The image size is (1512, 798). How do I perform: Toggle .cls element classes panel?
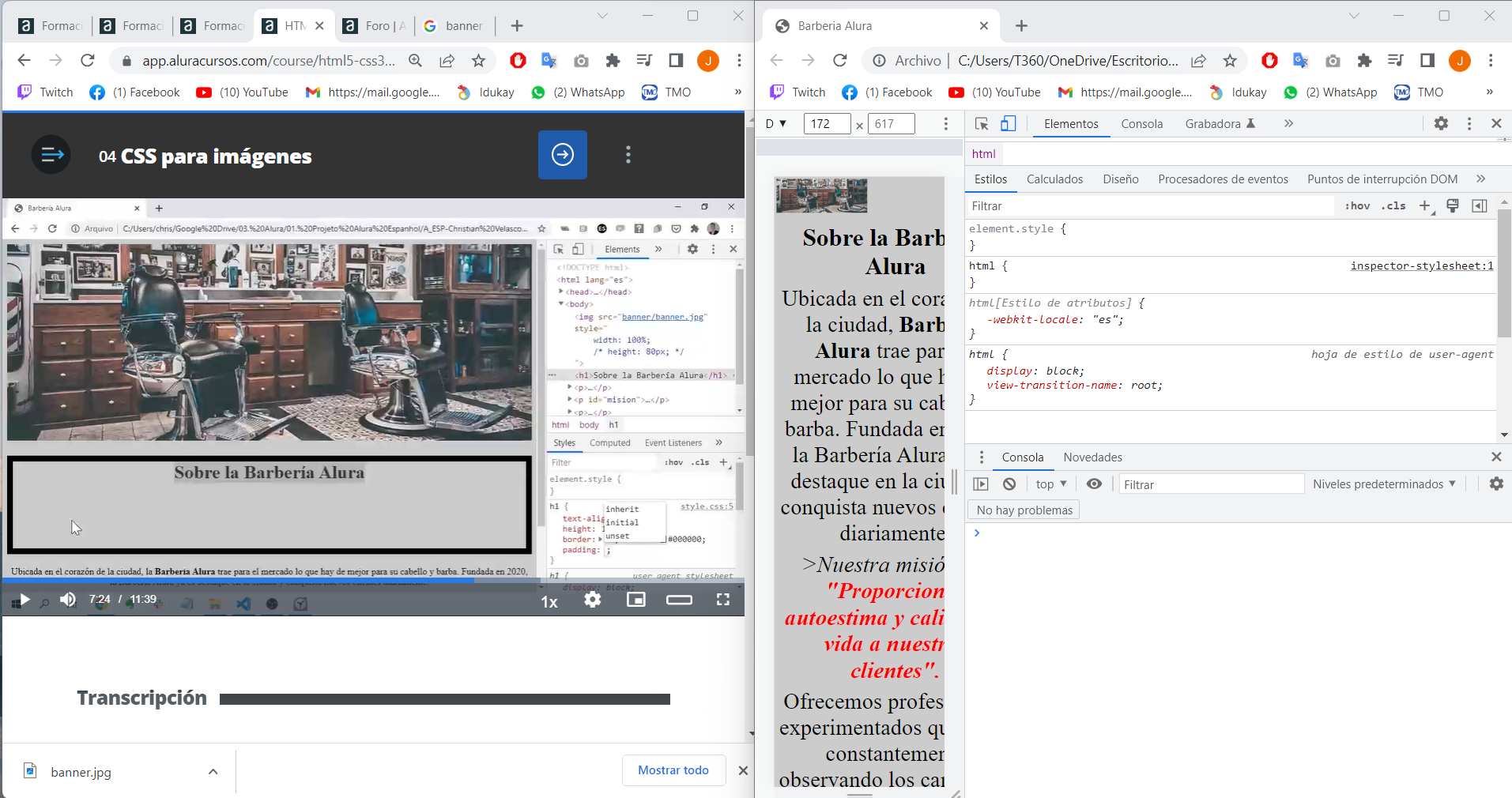tap(1393, 206)
